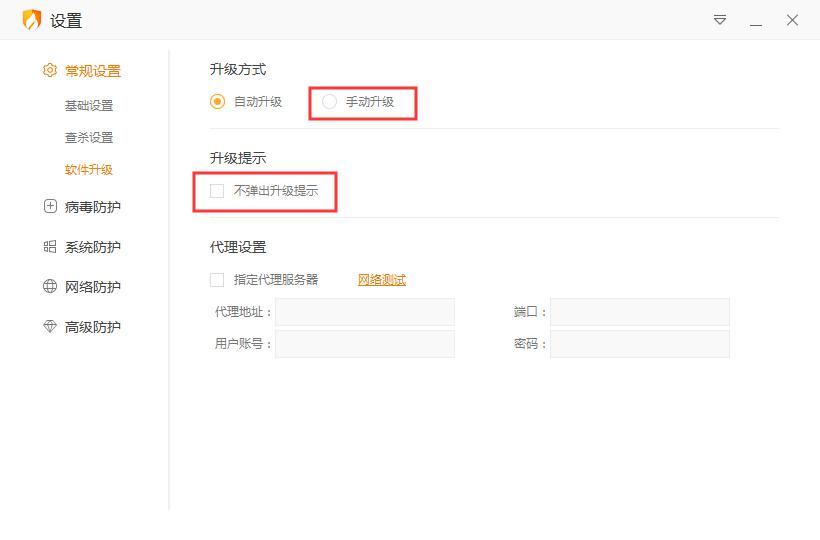Viewport: 820px width, 540px height.
Task: Check the 指定代理服务器 option
Action: pyautogui.click(x=217, y=280)
